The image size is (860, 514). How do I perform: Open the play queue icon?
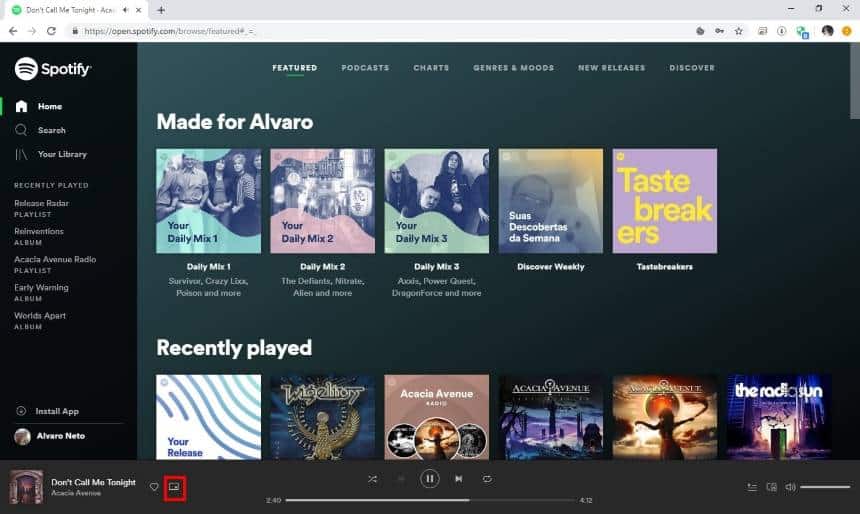point(752,487)
